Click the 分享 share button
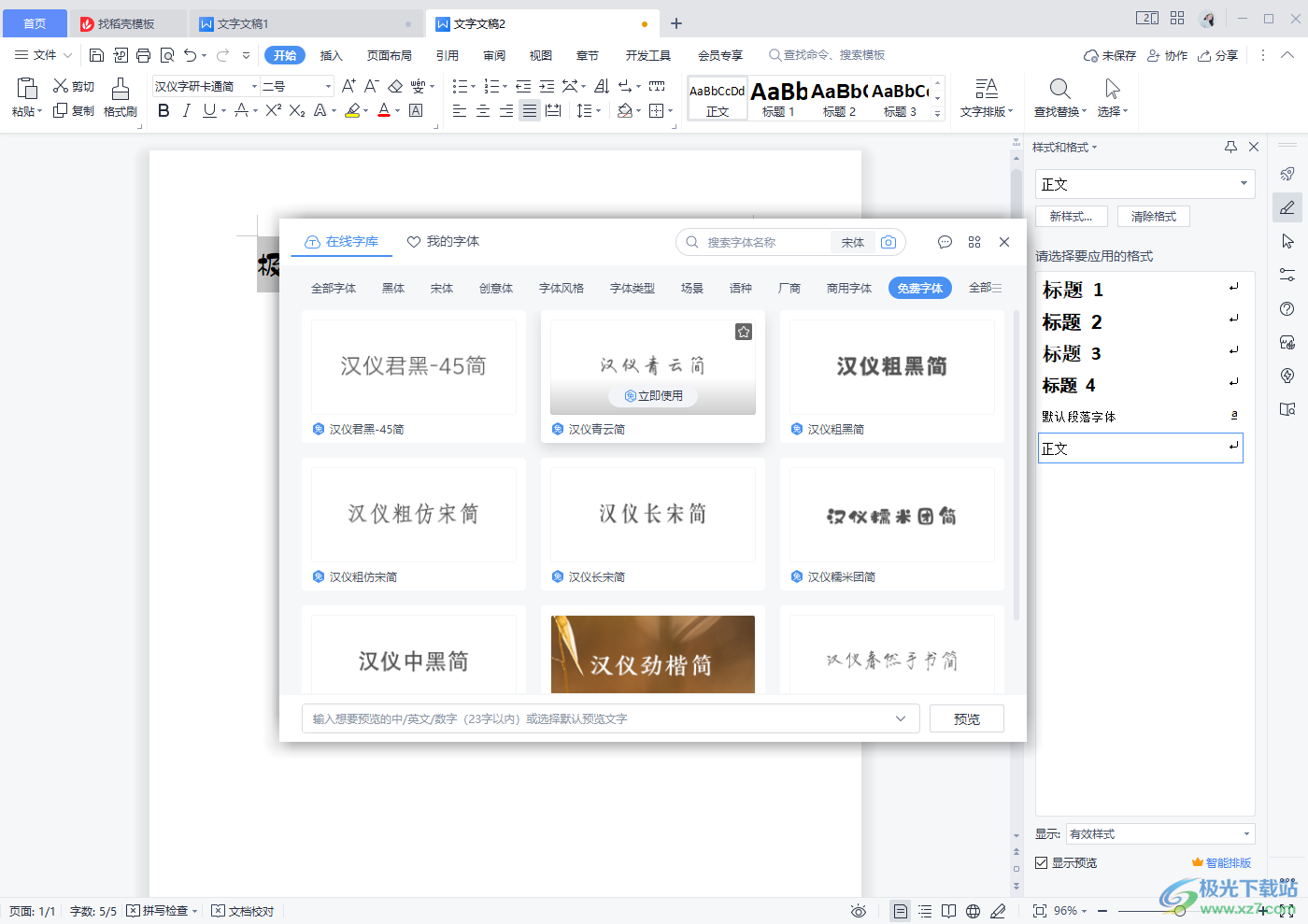This screenshot has height=924, width=1308. click(1218, 55)
